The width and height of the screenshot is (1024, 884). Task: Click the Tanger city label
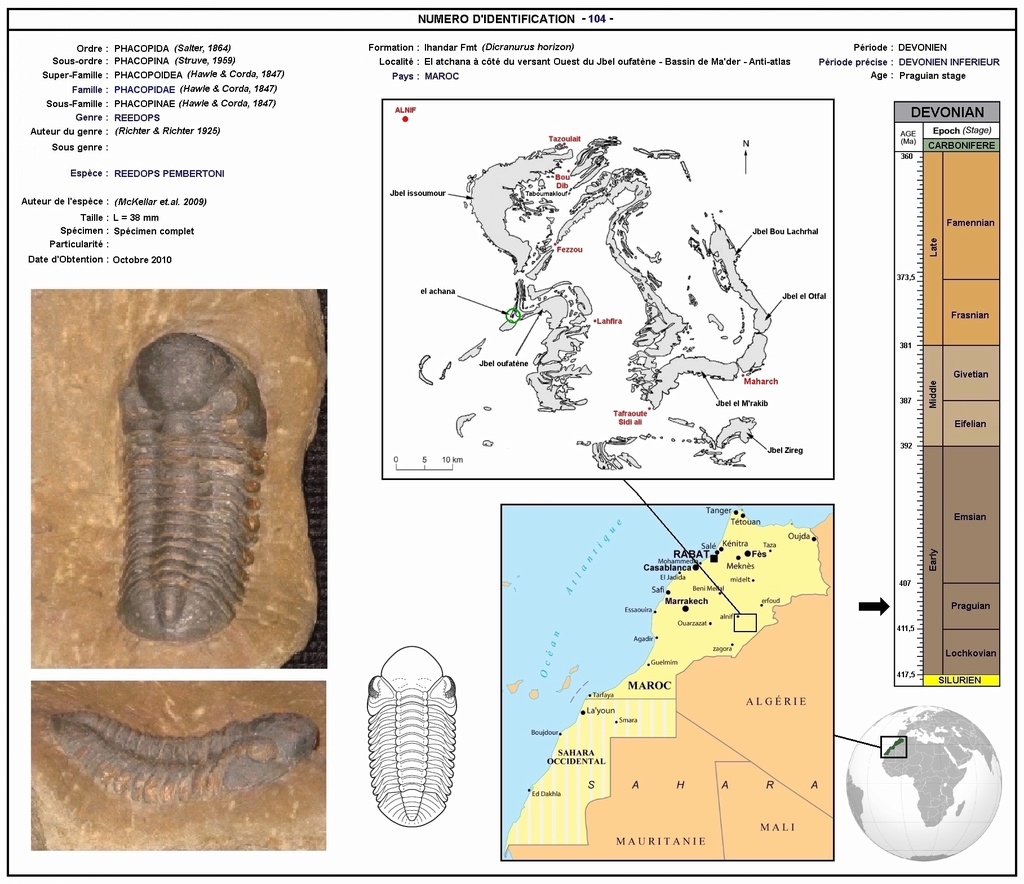point(718,511)
